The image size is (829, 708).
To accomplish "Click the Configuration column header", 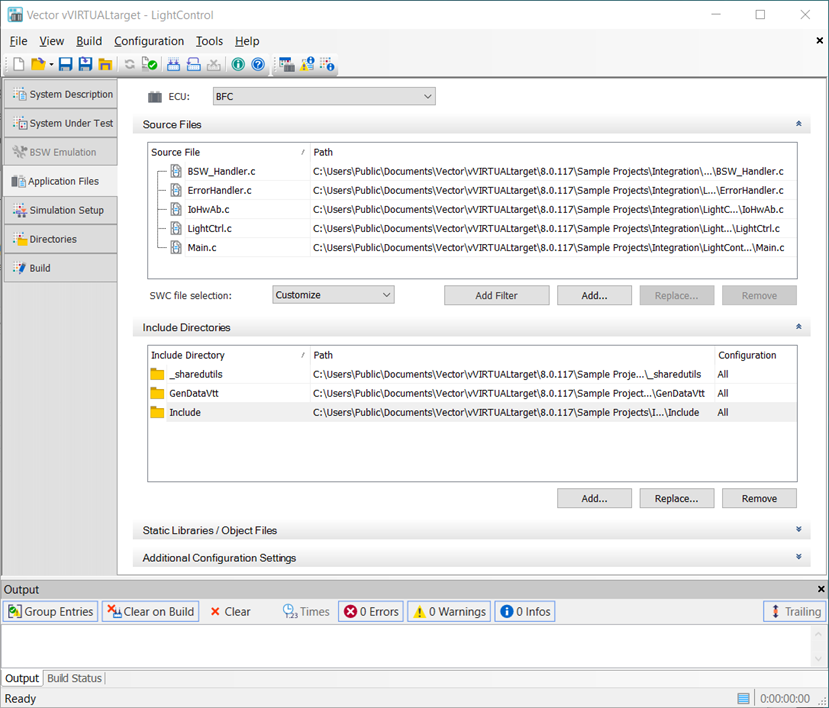I will coord(756,355).
